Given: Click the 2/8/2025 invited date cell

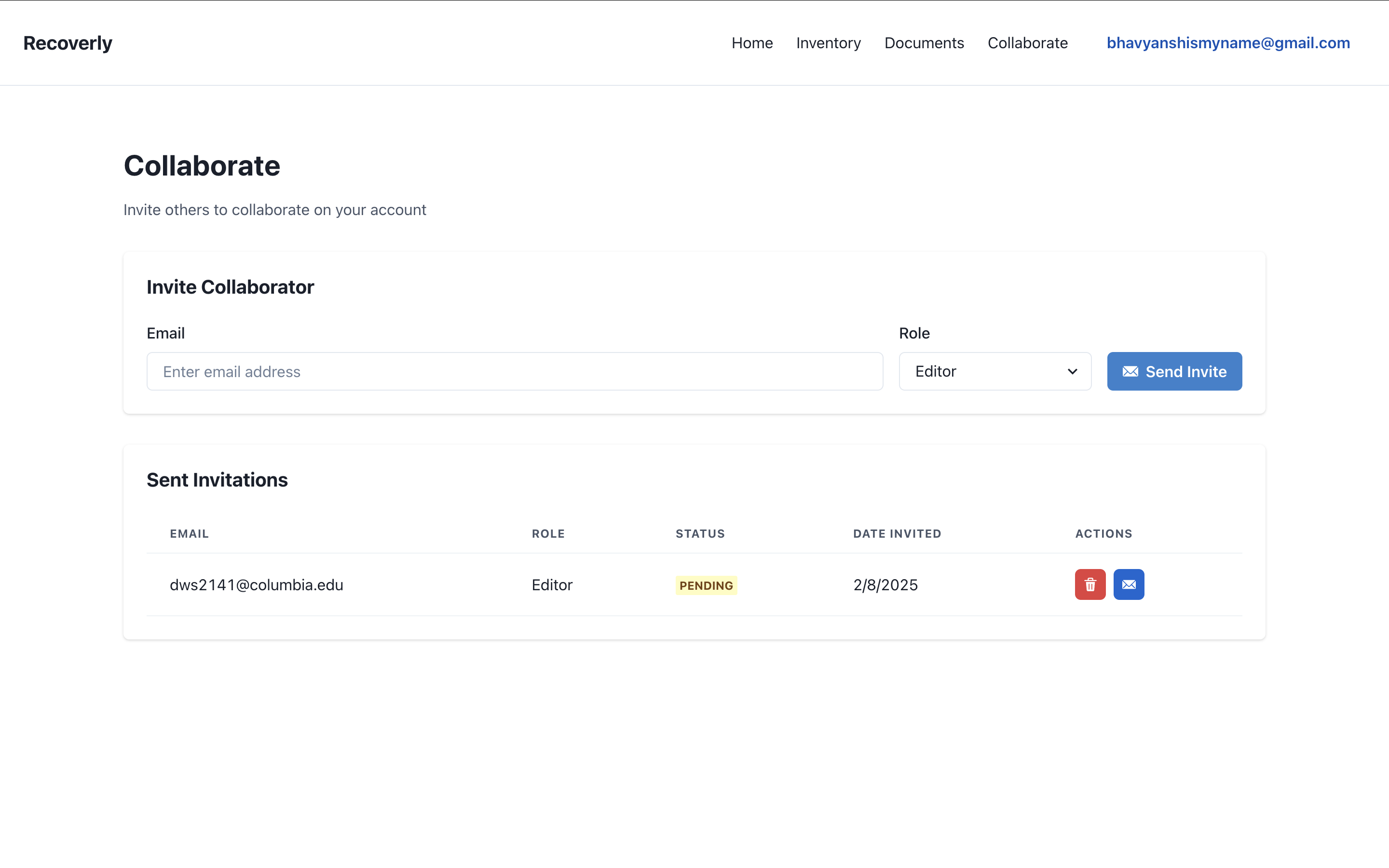Looking at the screenshot, I should [x=885, y=585].
